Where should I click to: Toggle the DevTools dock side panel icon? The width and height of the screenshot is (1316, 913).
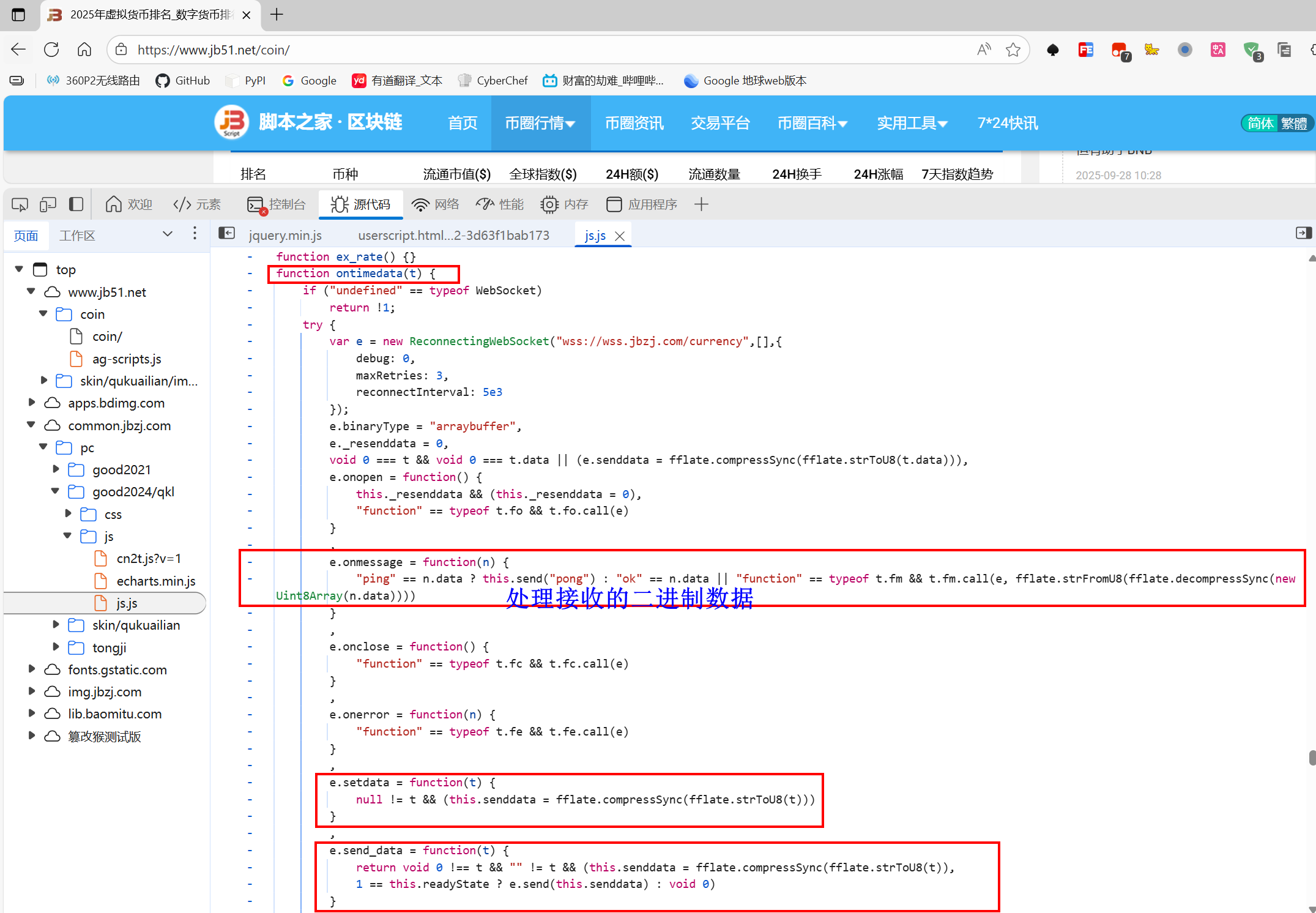pos(76,204)
